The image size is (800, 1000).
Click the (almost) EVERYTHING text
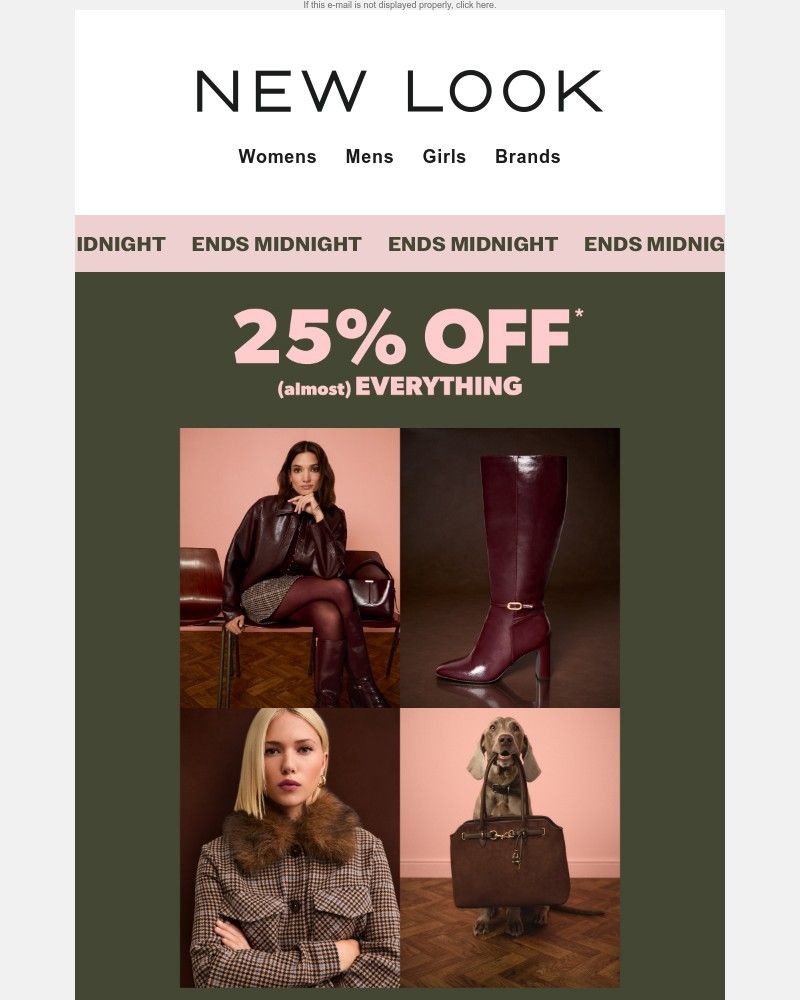pyautogui.click(x=400, y=386)
